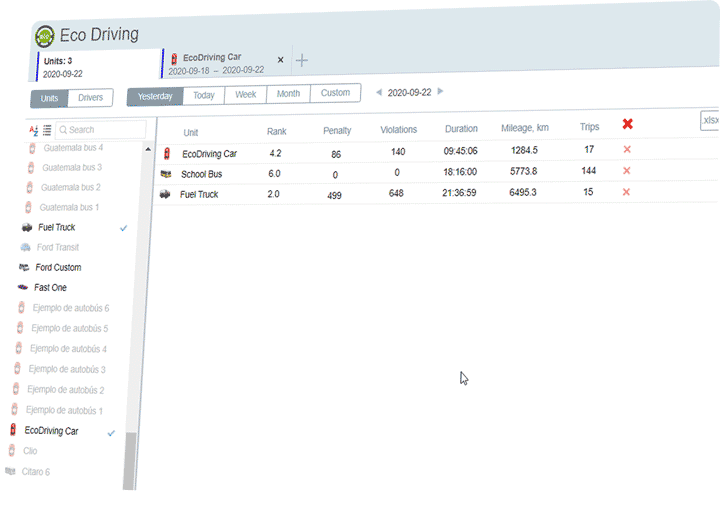This screenshot has width=720, height=509.
Task: Select Fast One in list
Action: click(x=51, y=288)
